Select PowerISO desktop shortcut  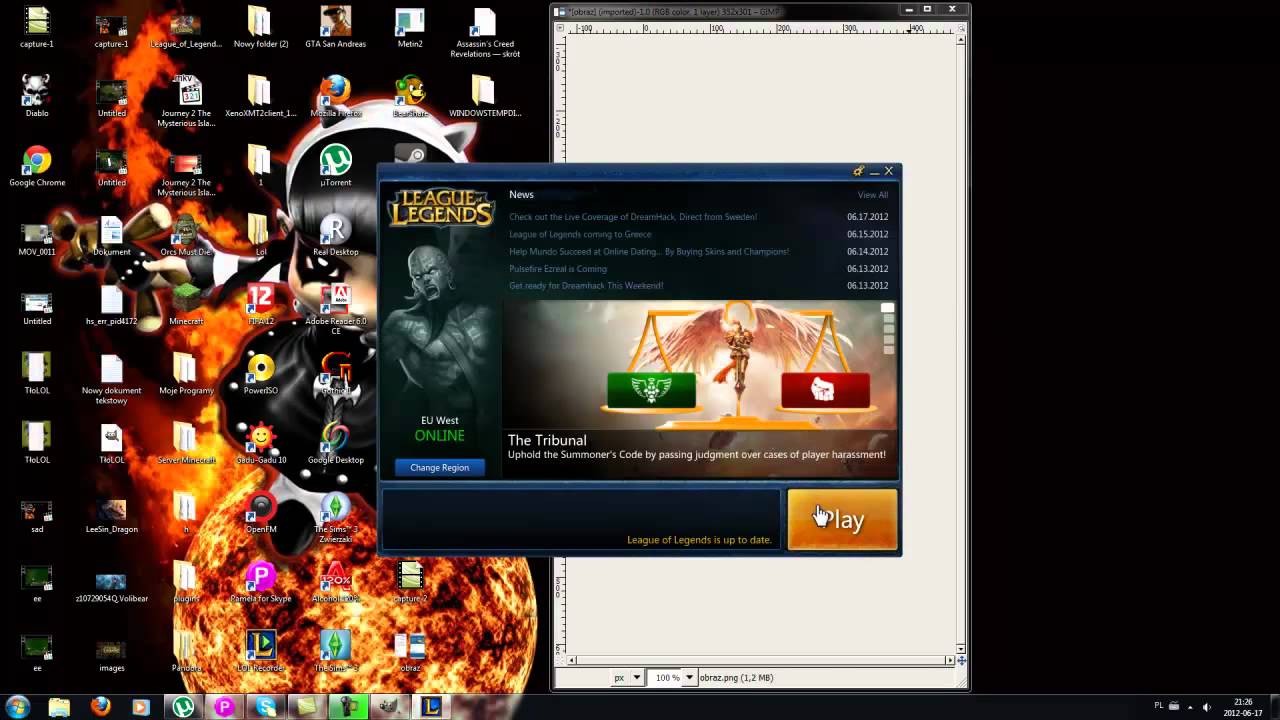point(260,373)
